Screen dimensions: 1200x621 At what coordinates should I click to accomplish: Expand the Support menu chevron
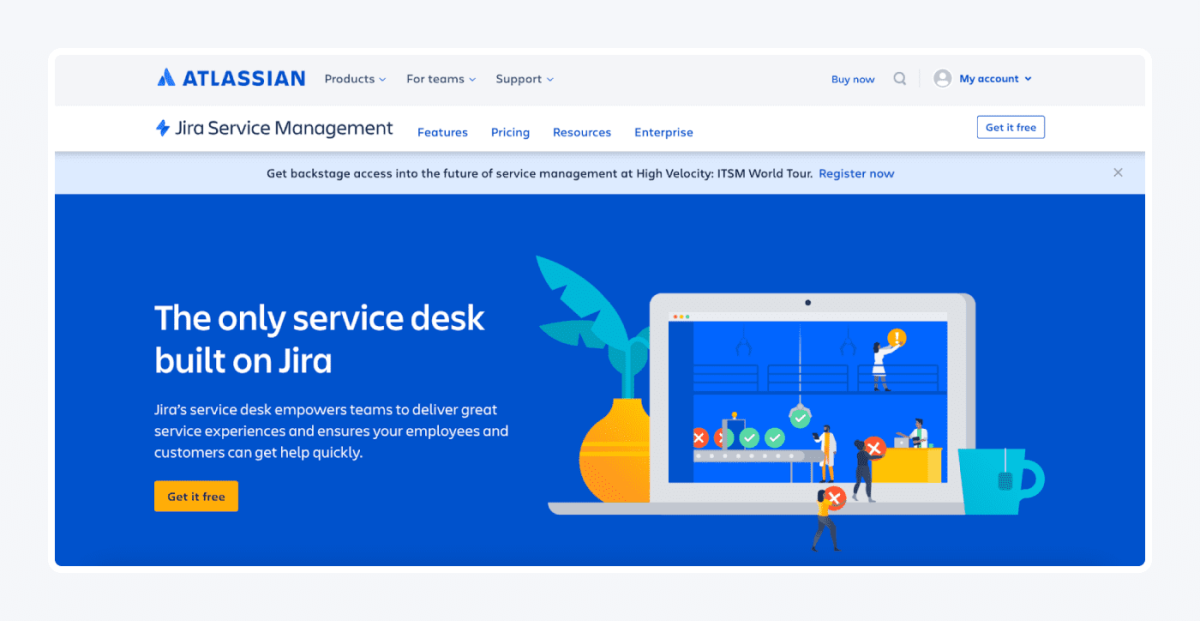pos(552,79)
